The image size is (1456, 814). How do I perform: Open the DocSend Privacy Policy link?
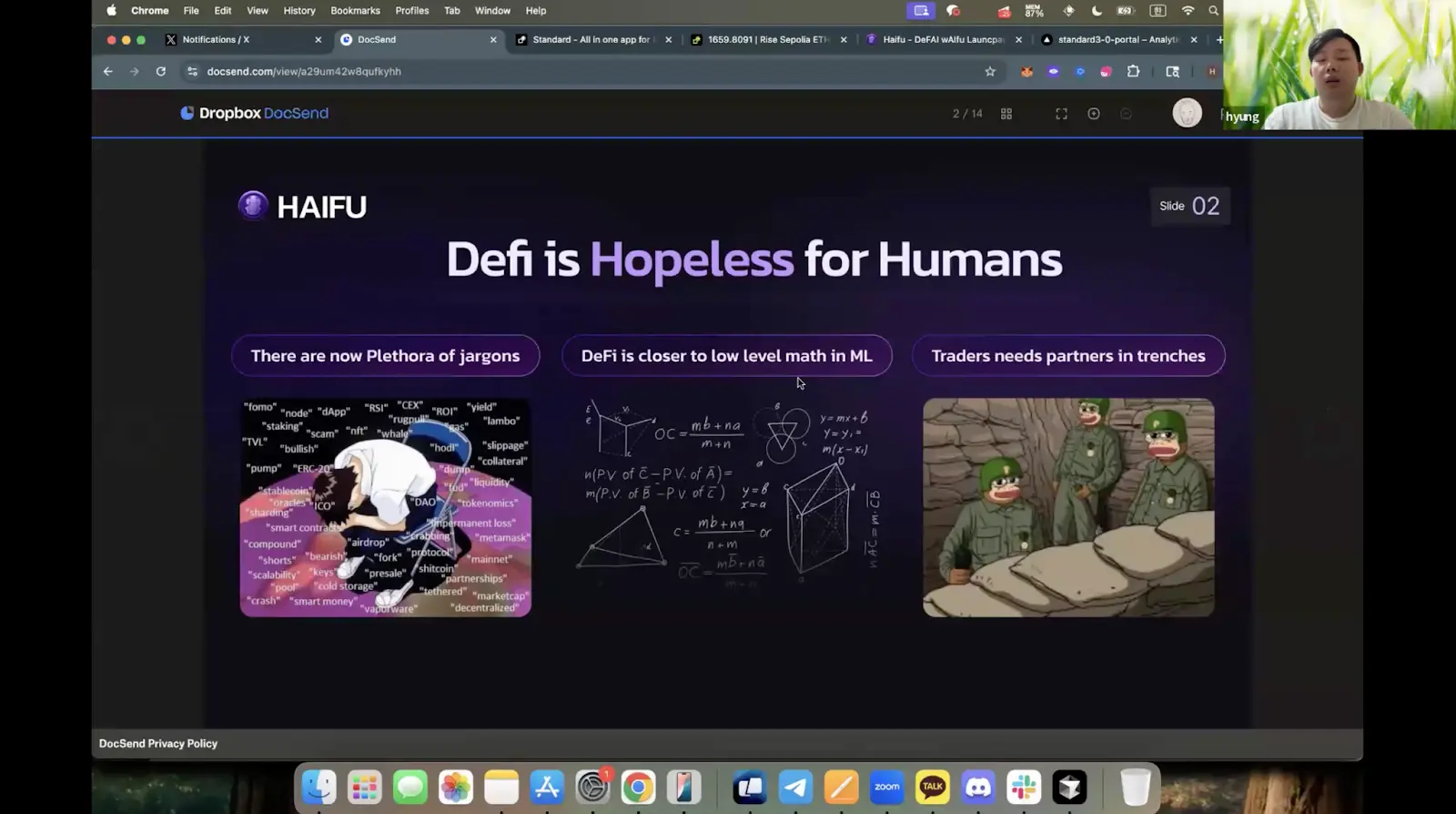tap(158, 744)
